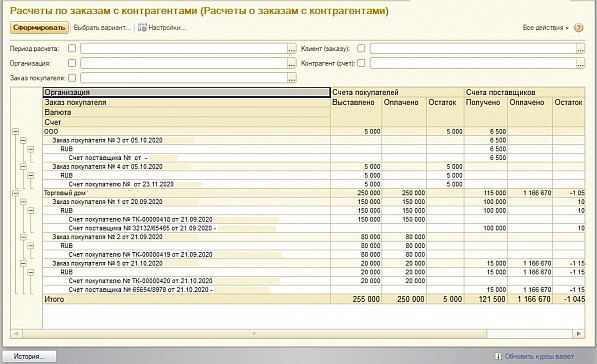This screenshot has width=597, height=364.
Task: Open Выбрать вариант... option
Action: tap(102, 27)
